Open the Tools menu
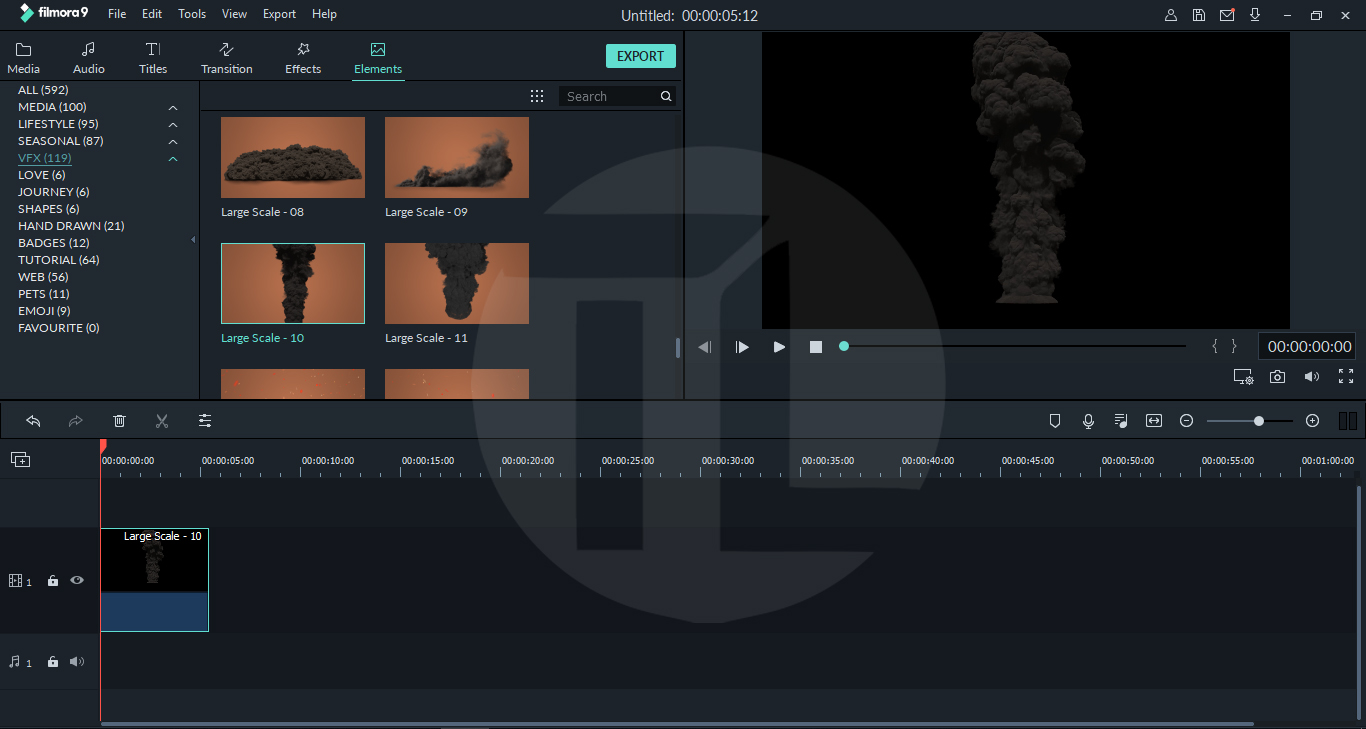The image size is (1366, 729). tap(192, 14)
